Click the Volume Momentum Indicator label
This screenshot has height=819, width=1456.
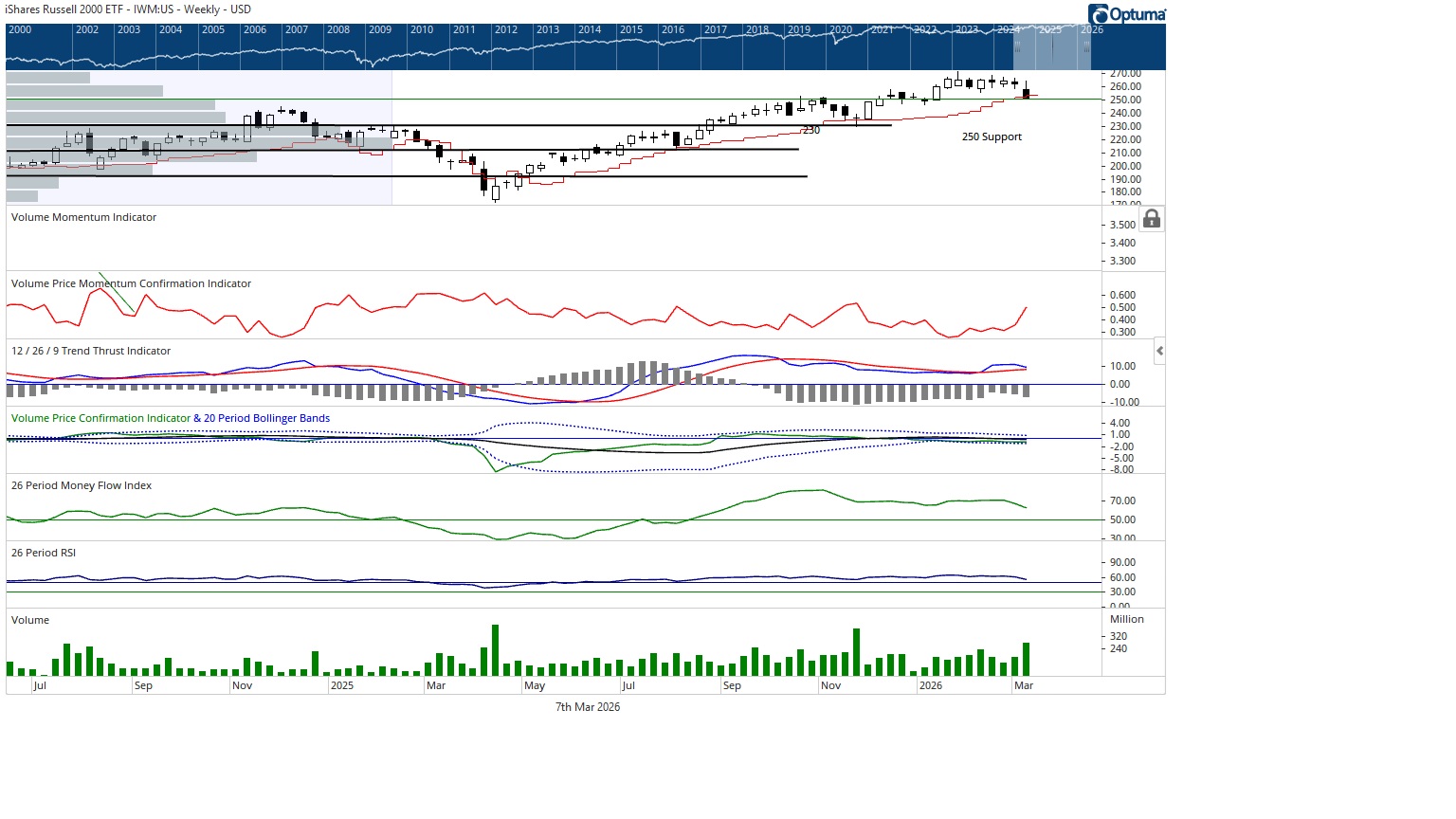[x=83, y=217]
